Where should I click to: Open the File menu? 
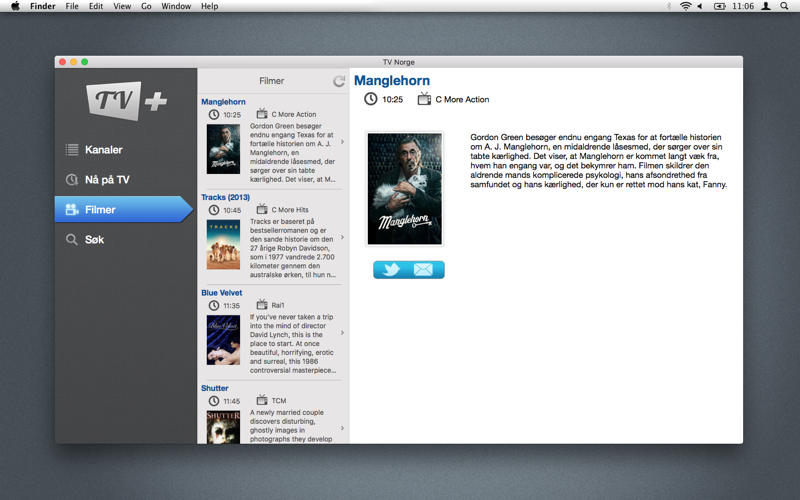tap(72, 6)
